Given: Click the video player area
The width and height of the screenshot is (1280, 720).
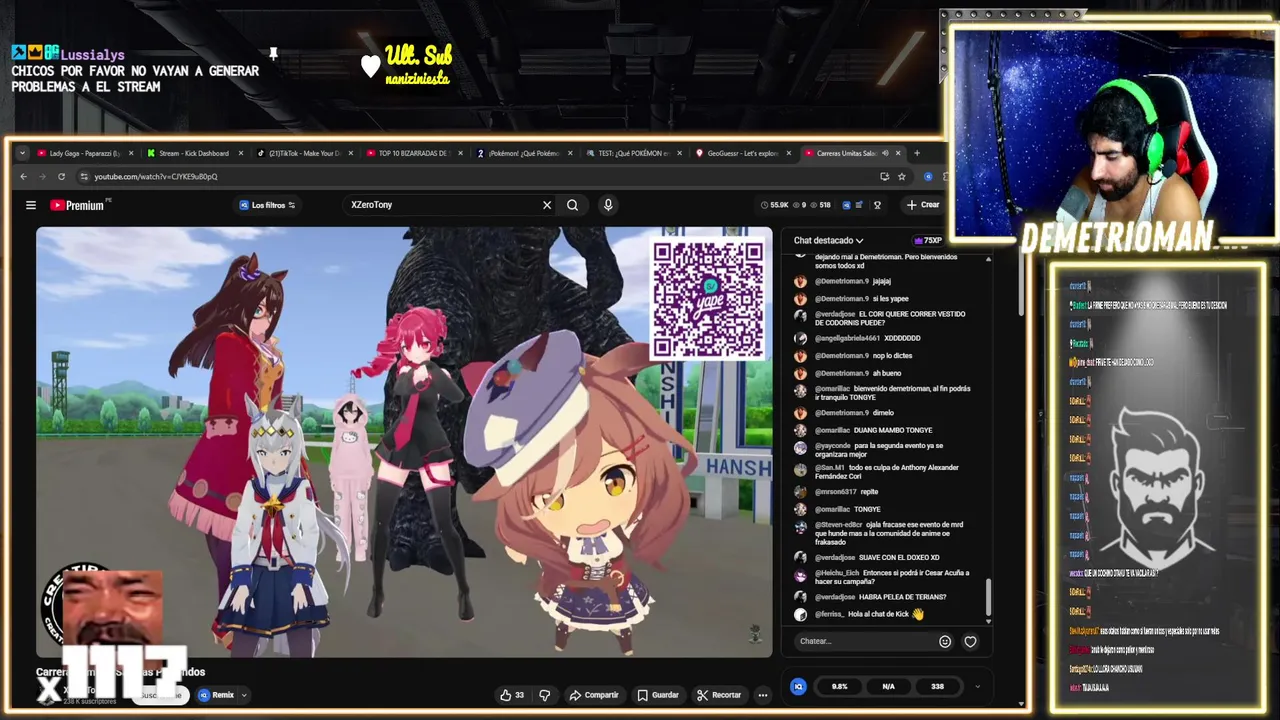Looking at the screenshot, I should (404, 442).
